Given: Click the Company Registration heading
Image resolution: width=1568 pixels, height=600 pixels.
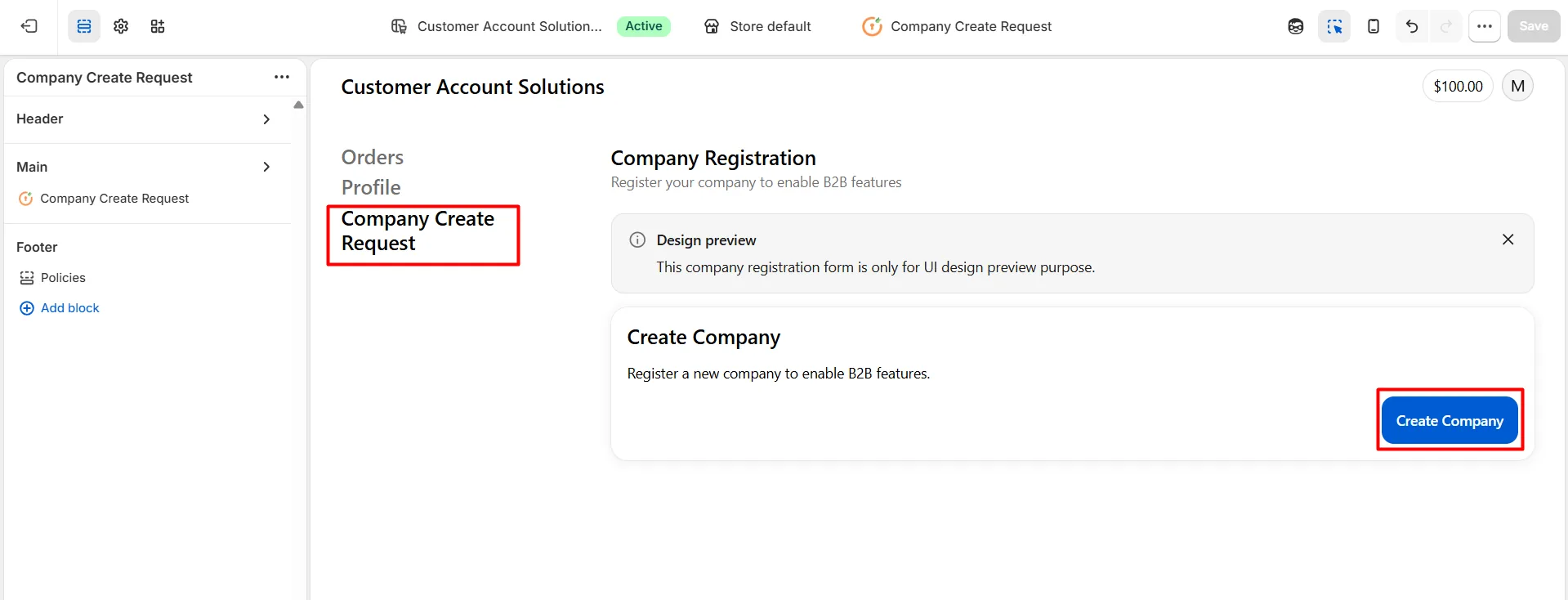Looking at the screenshot, I should pyautogui.click(x=713, y=158).
